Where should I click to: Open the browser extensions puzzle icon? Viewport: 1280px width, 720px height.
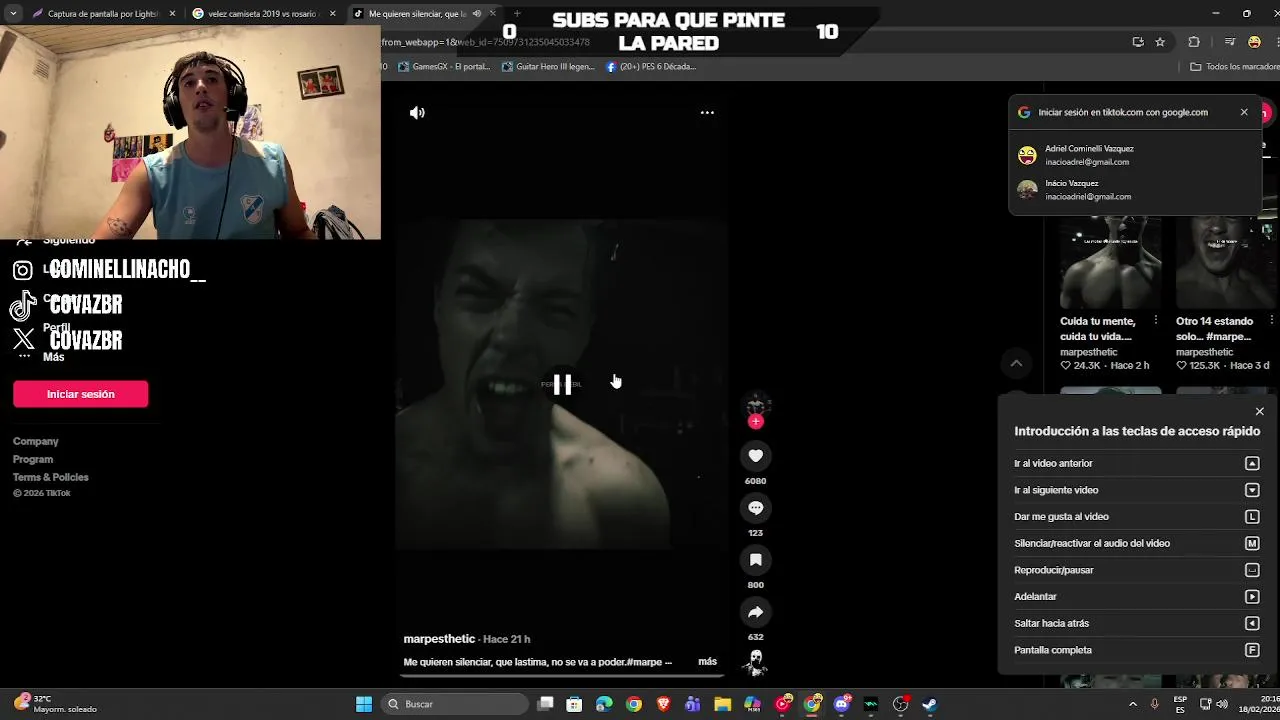(1194, 42)
